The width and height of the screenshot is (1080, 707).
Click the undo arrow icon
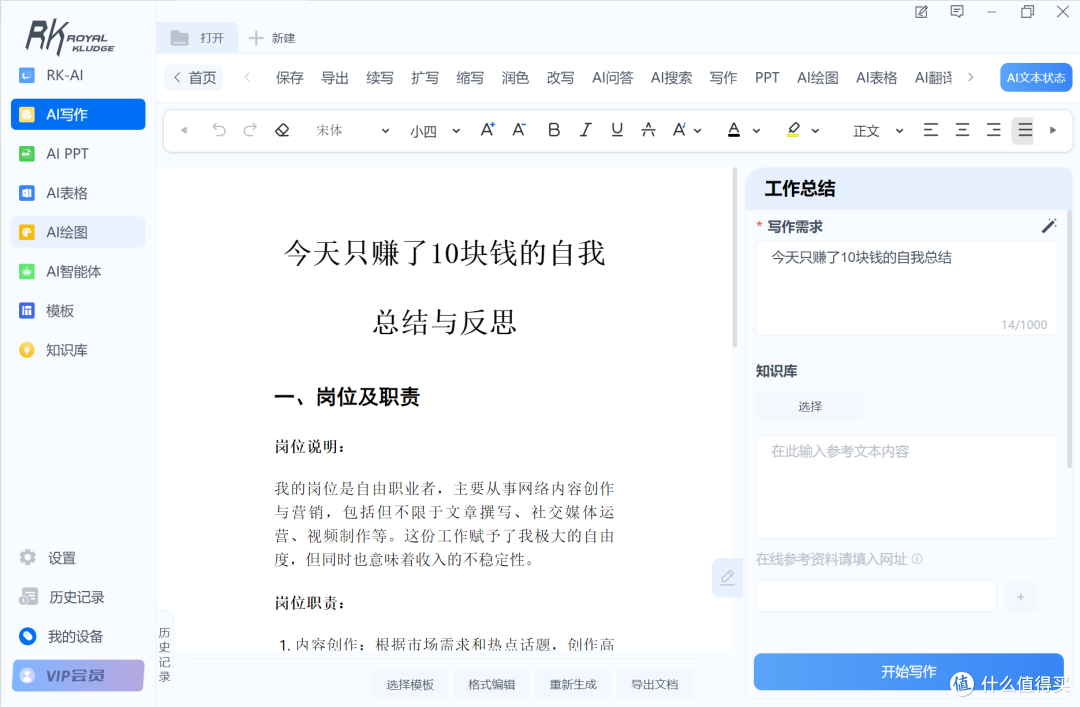tap(219, 130)
